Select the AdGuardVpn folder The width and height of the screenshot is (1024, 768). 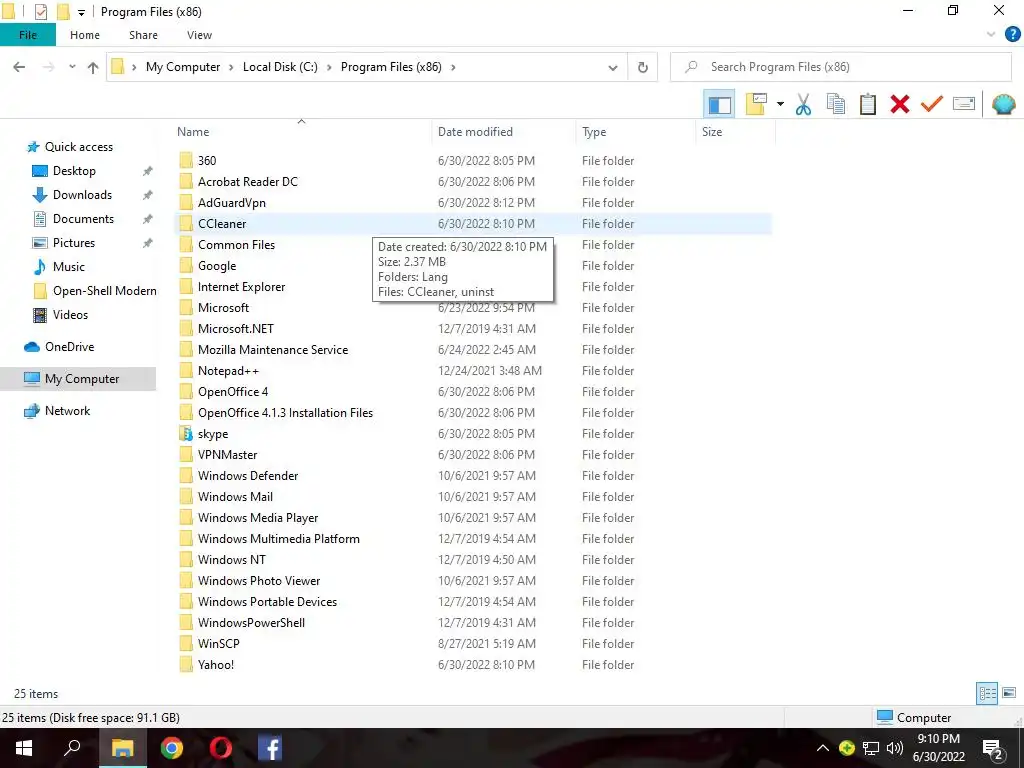click(232, 202)
